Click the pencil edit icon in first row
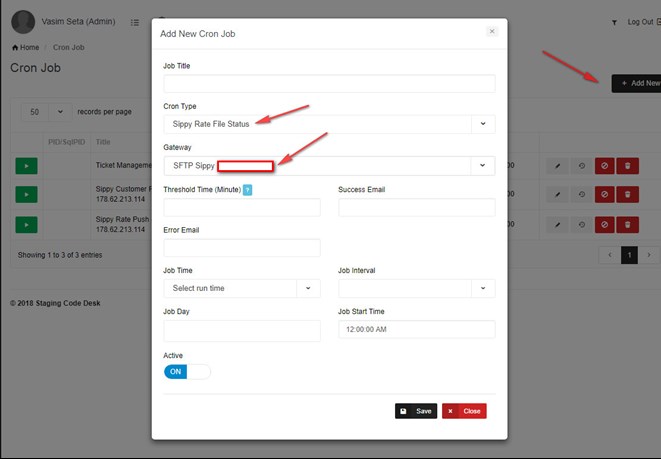This screenshot has height=459, width=661. pyautogui.click(x=558, y=165)
